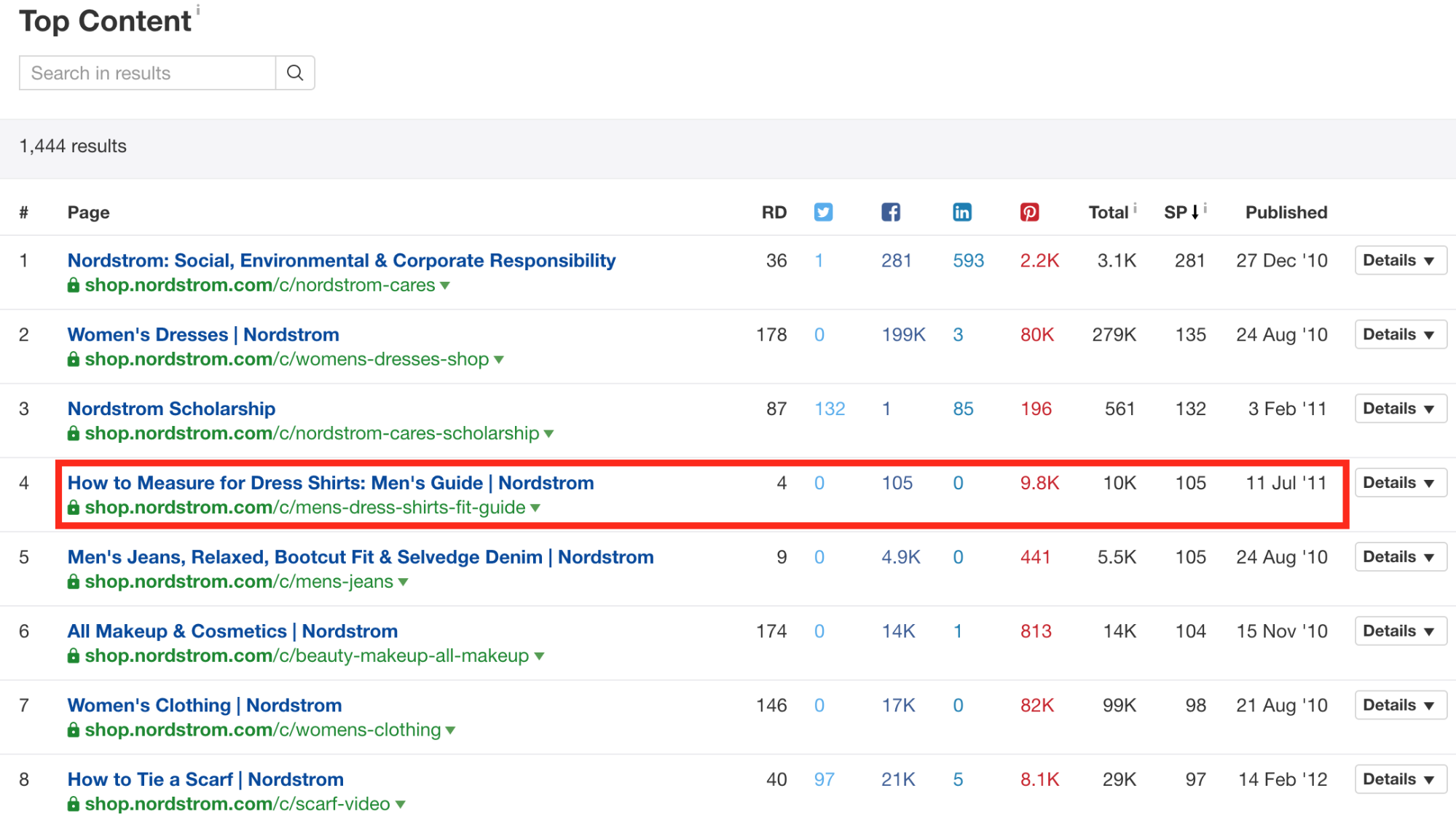1456x820 pixels.
Task: Click the nordstrom-cares-scholarship URL
Action: click(312, 433)
